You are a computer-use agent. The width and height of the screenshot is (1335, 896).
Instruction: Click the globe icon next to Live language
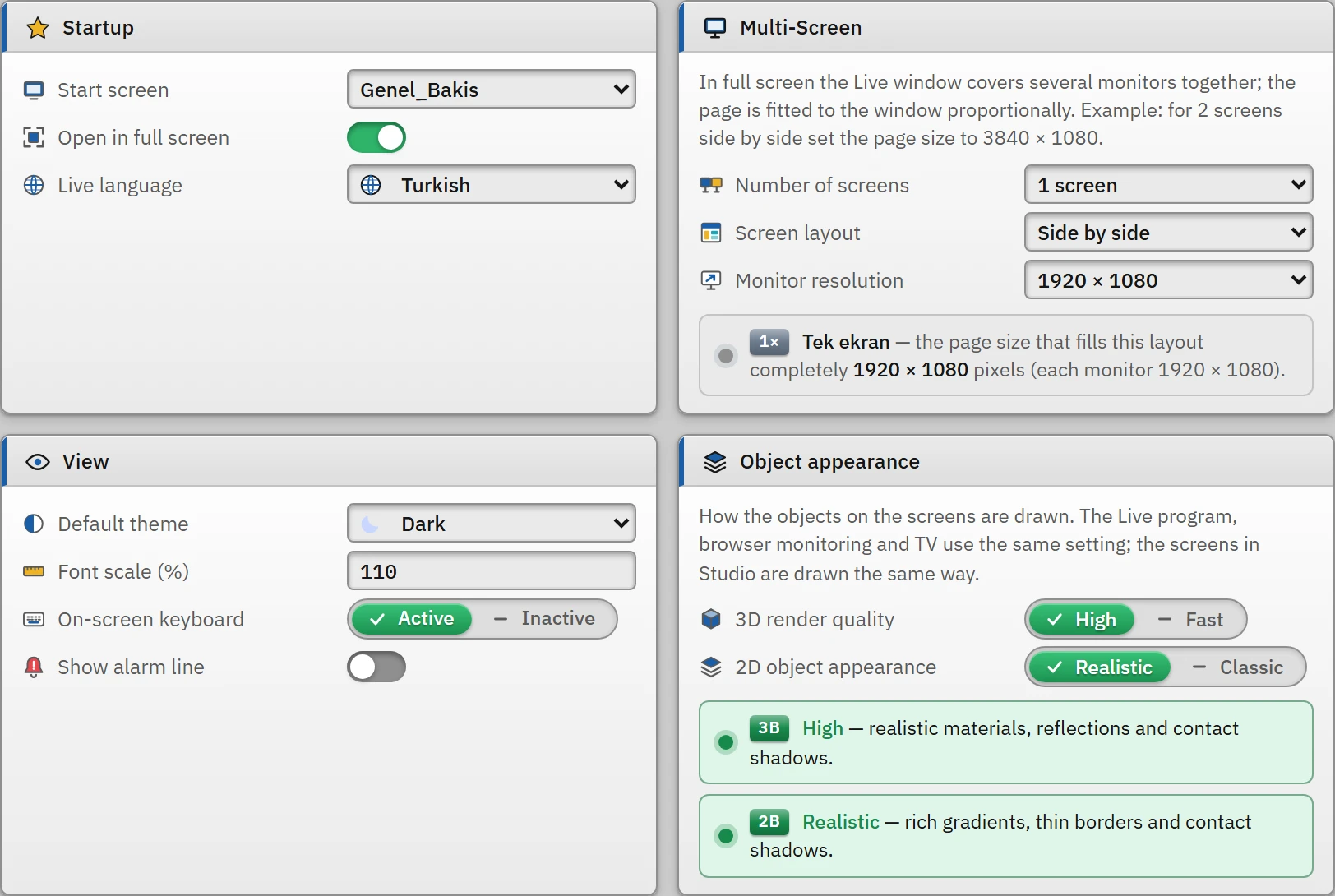point(34,186)
